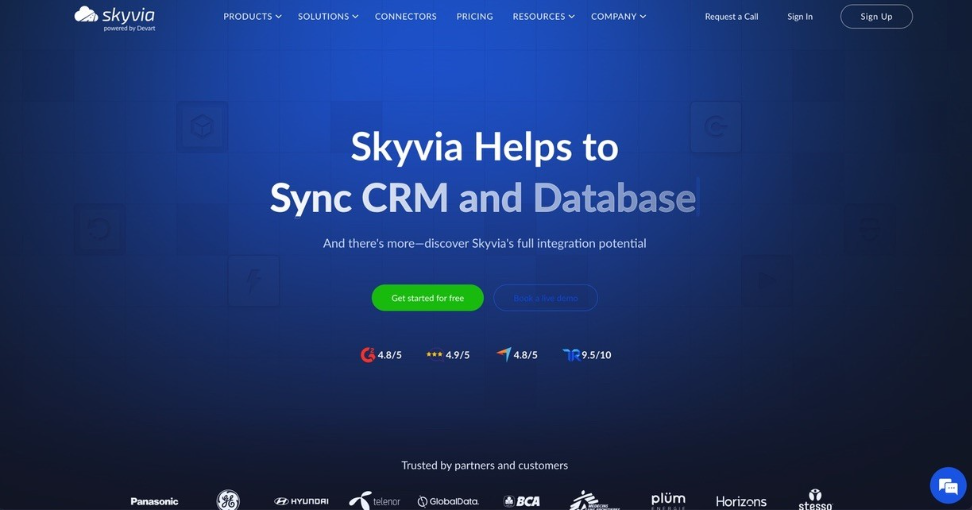The height and width of the screenshot is (510, 972).
Task: Open the Pricing page
Action: 475,17
